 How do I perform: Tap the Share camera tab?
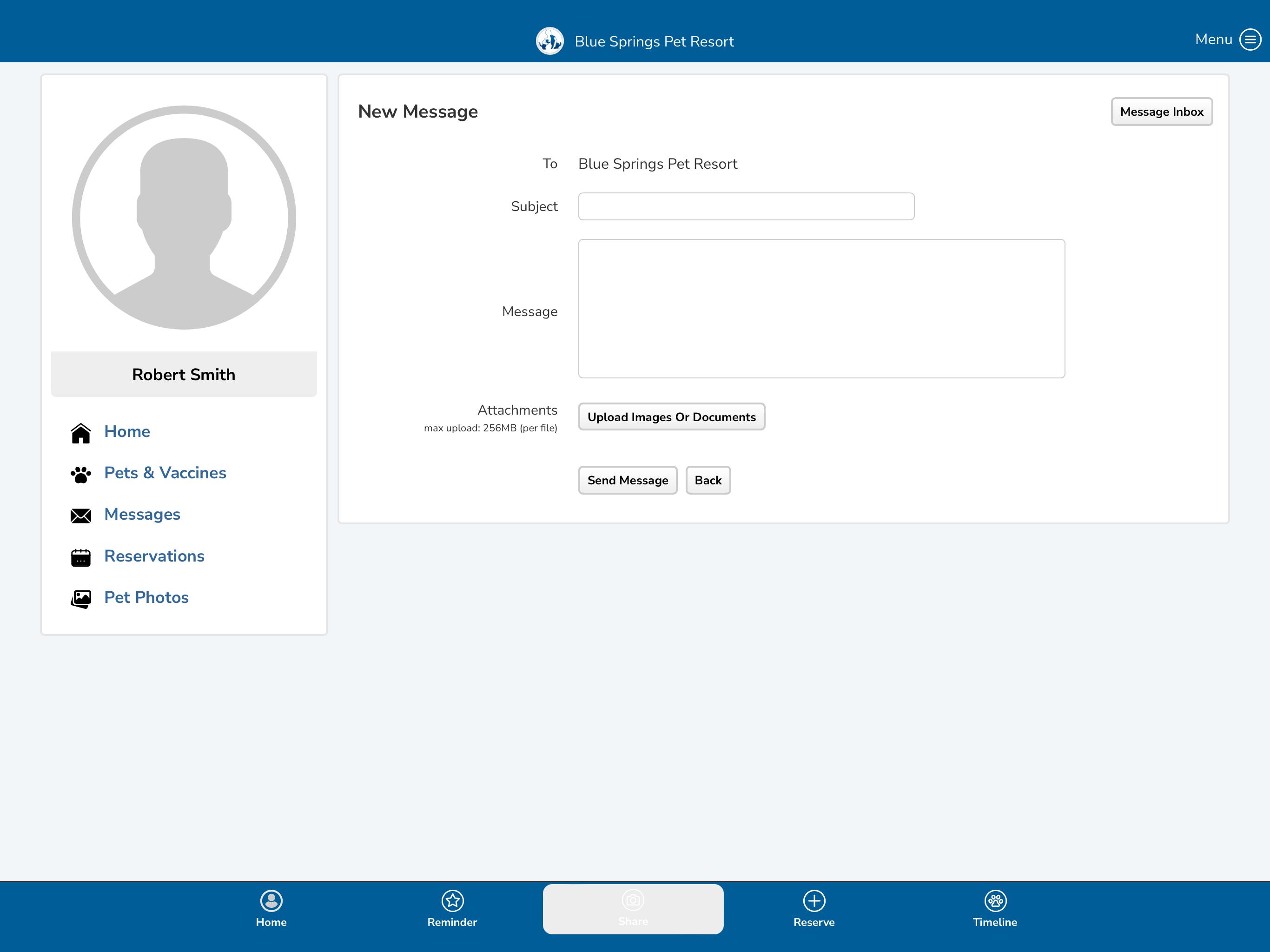click(633, 909)
